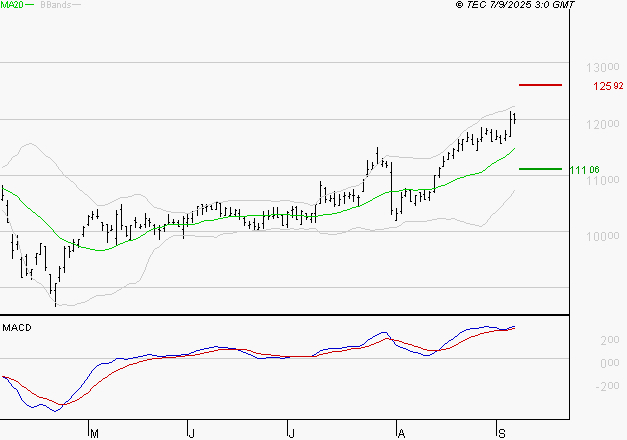Click the 110.00 price axis label
This screenshot has height=440, width=627.
pyautogui.click(x=603, y=180)
